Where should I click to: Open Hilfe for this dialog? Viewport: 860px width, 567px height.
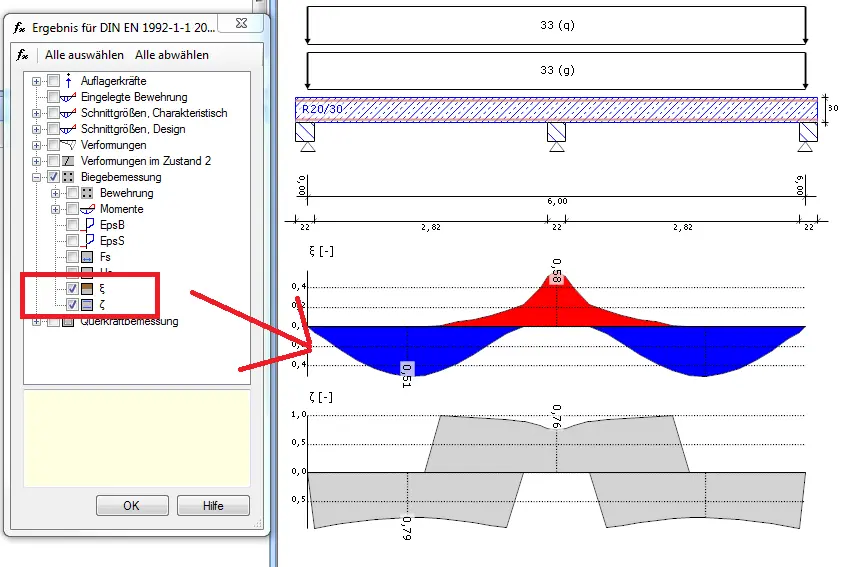point(213,505)
